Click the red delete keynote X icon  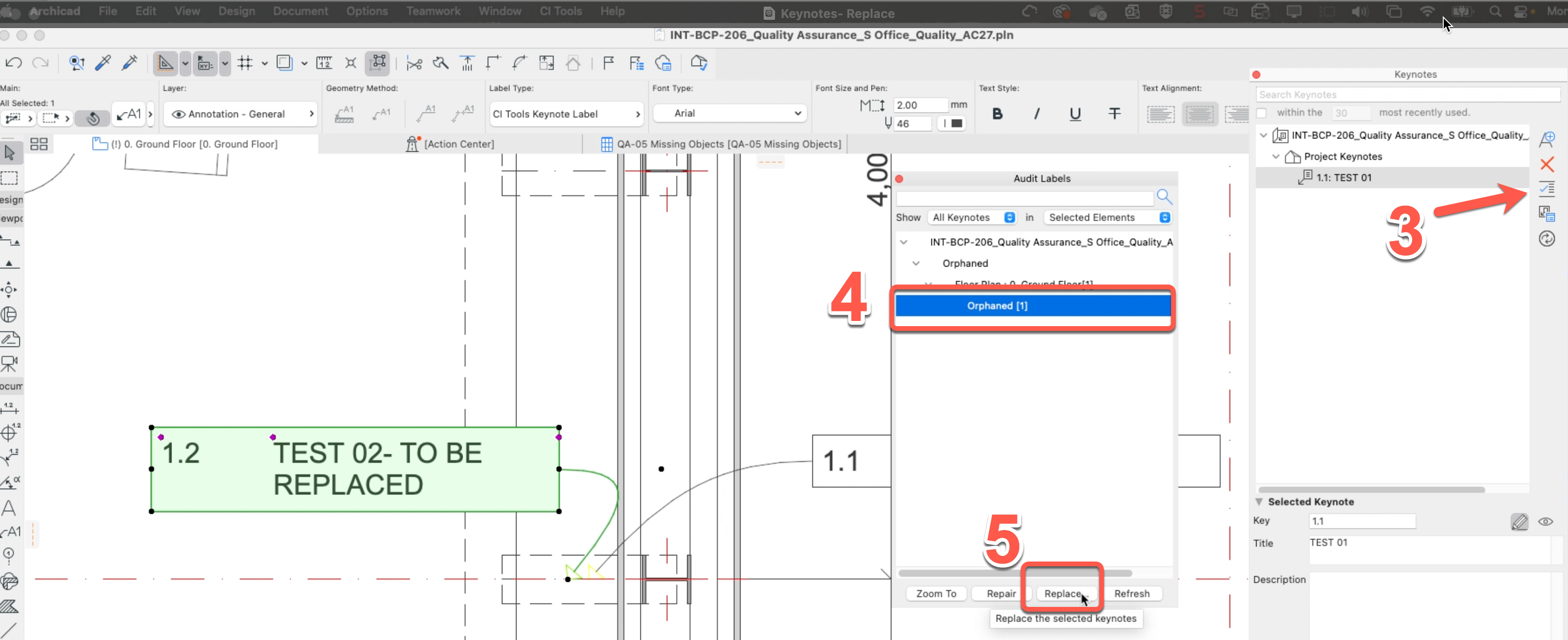pos(1546,164)
